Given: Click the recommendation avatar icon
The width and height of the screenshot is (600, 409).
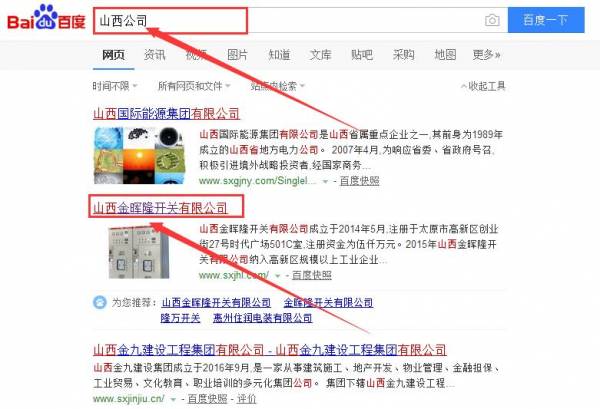Looking at the screenshot, I should click(99, 302).
